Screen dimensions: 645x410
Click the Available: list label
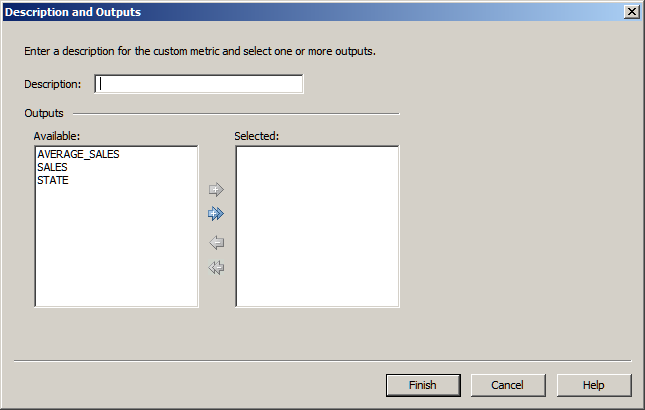tap(56, 135)
